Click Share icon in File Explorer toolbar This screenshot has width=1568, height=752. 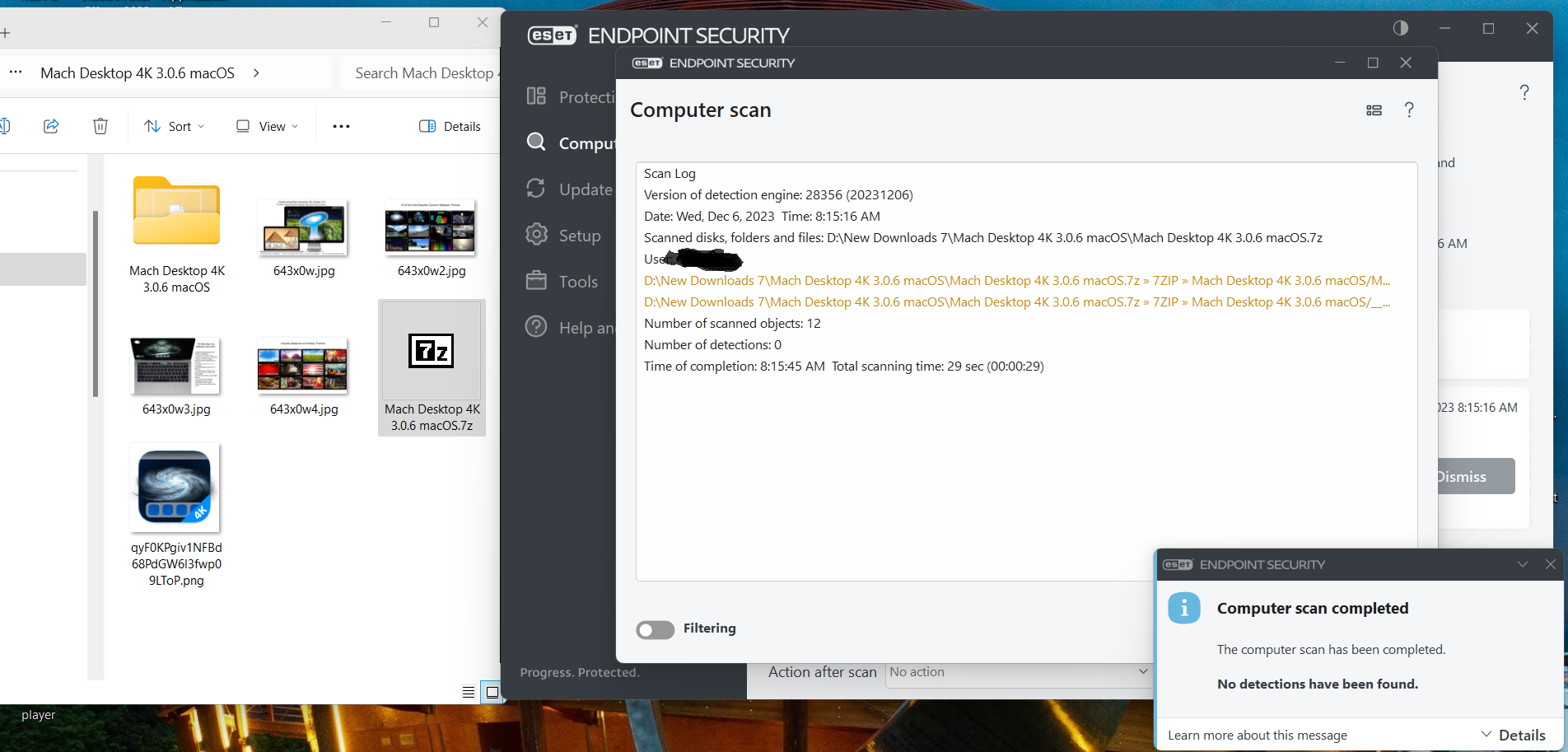click(51, 126)
